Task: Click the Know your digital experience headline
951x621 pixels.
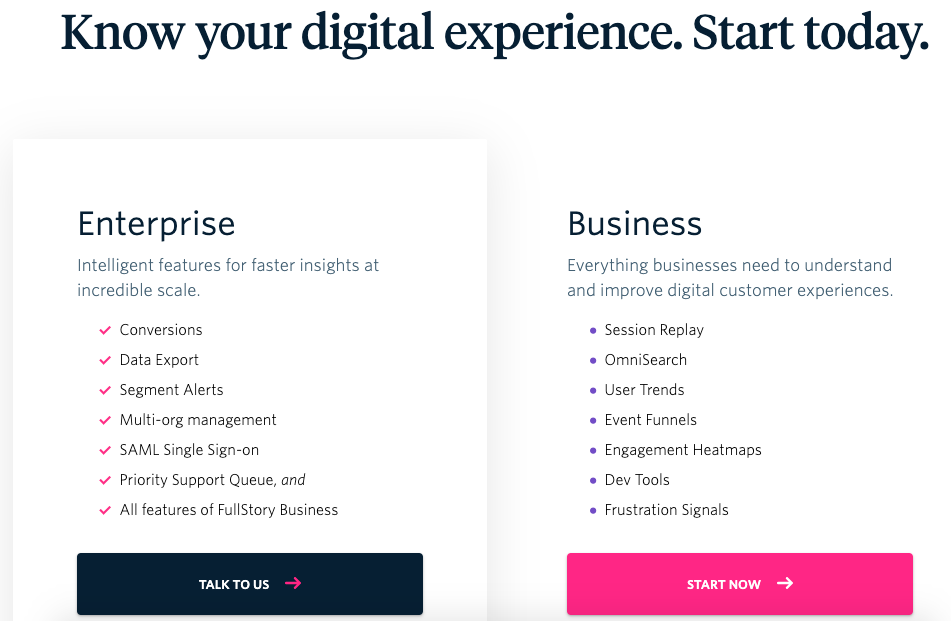Action: 495,33
